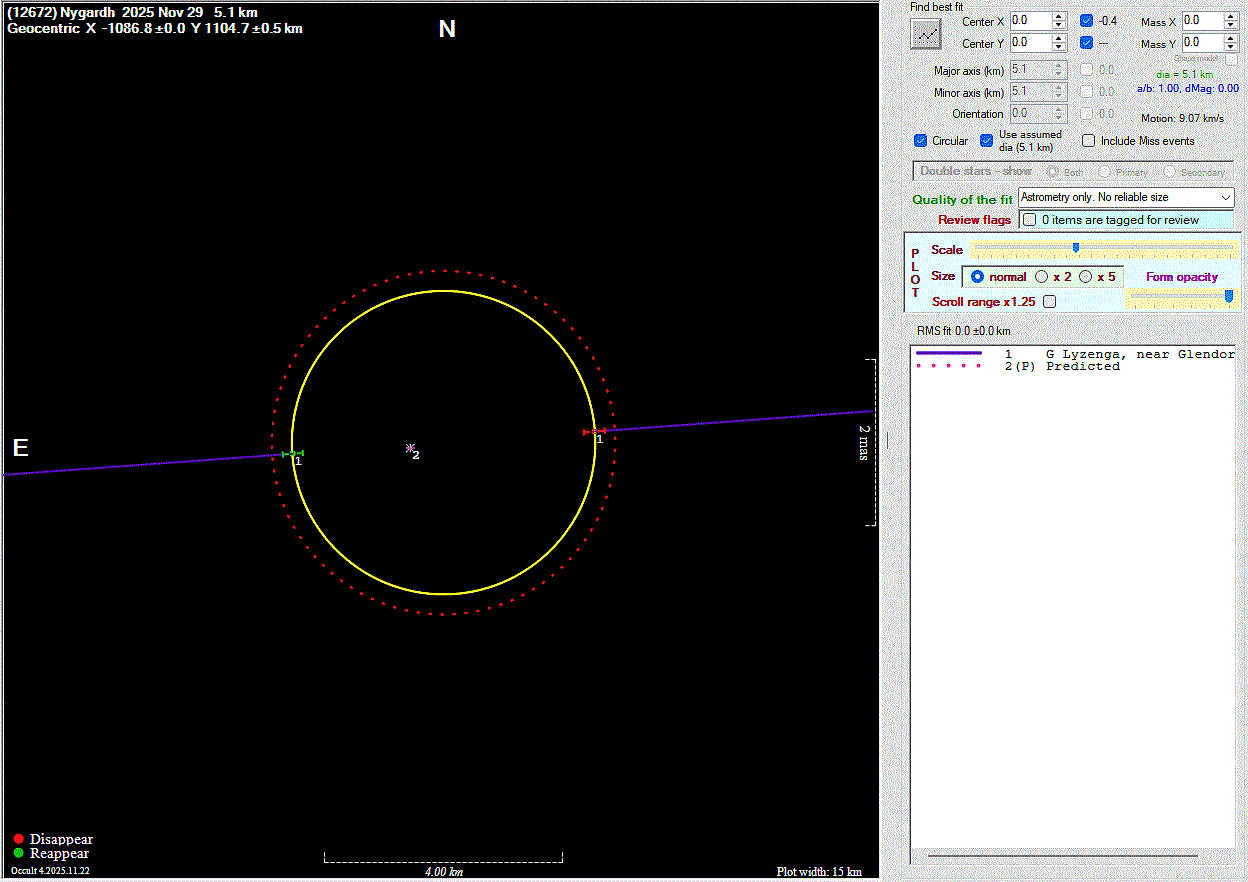Select the Predicted entry in the legend list

tap(1082, 366)
